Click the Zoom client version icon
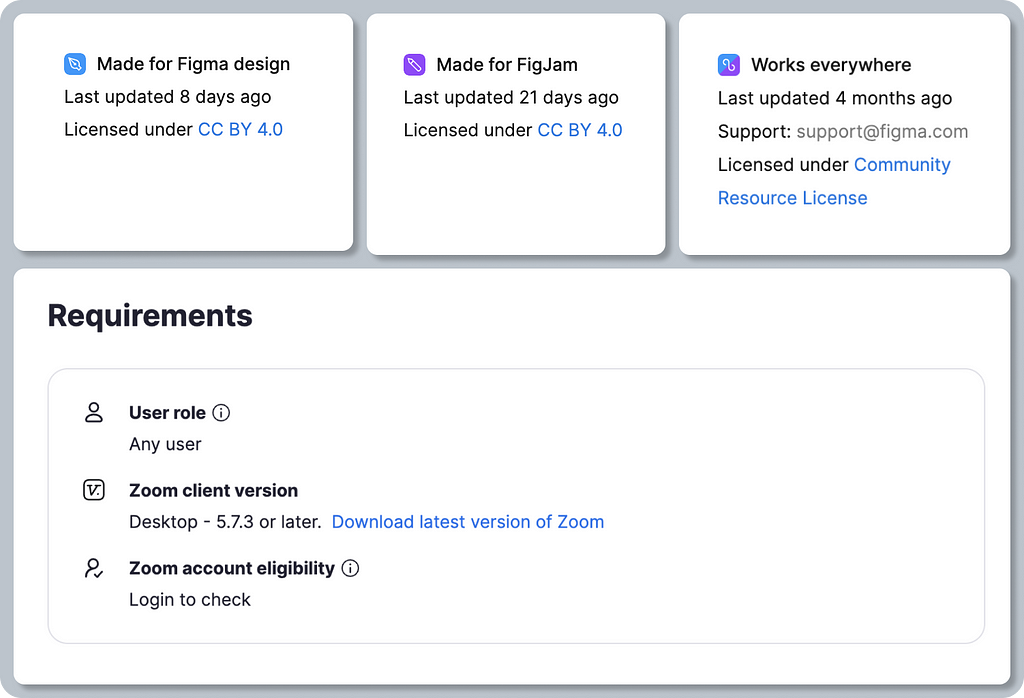The height and width of the screenshot is (698, 1024). pos(94,490)
